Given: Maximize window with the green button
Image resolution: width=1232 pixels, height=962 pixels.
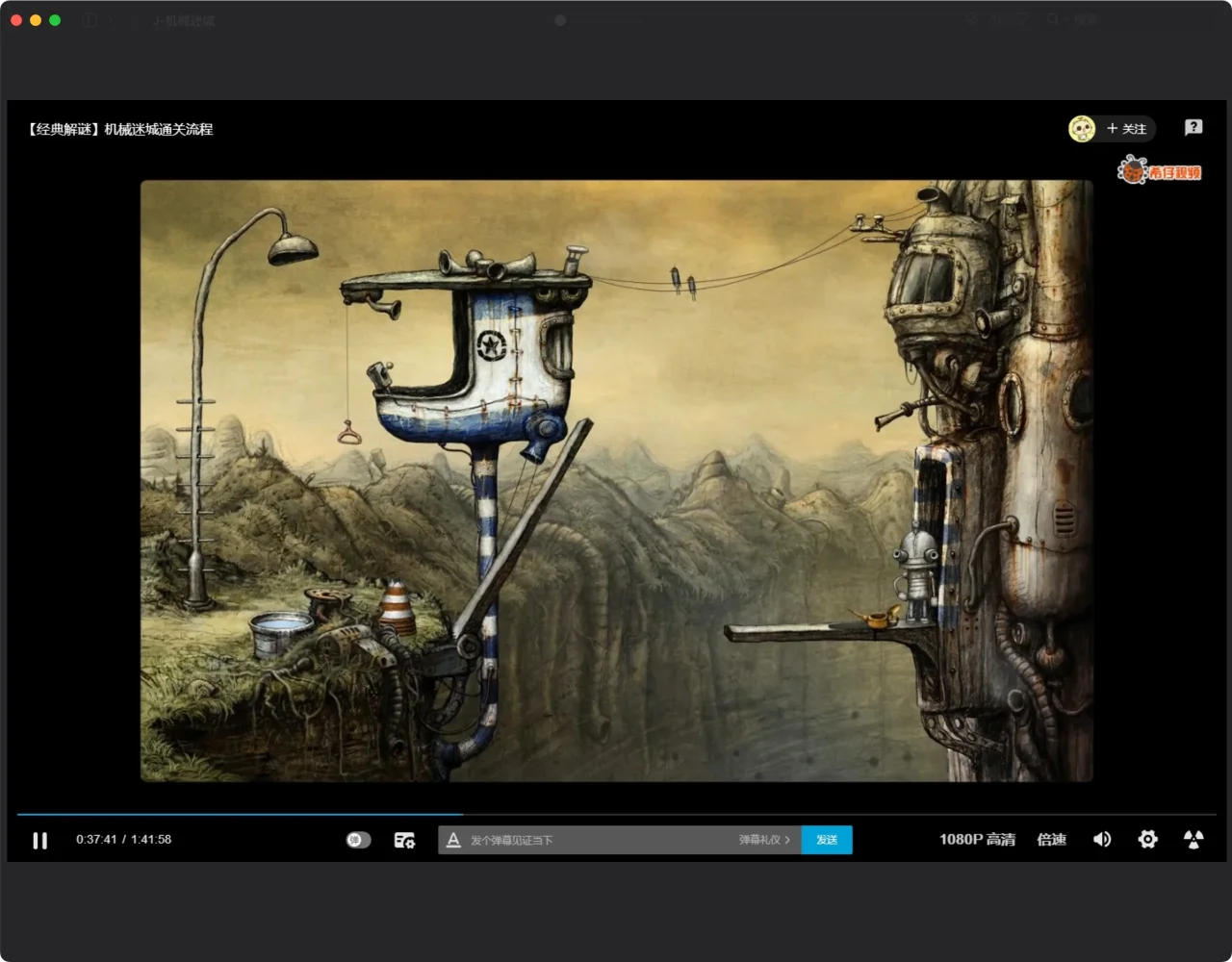Looking at the screenshot, I should (55, 20).
